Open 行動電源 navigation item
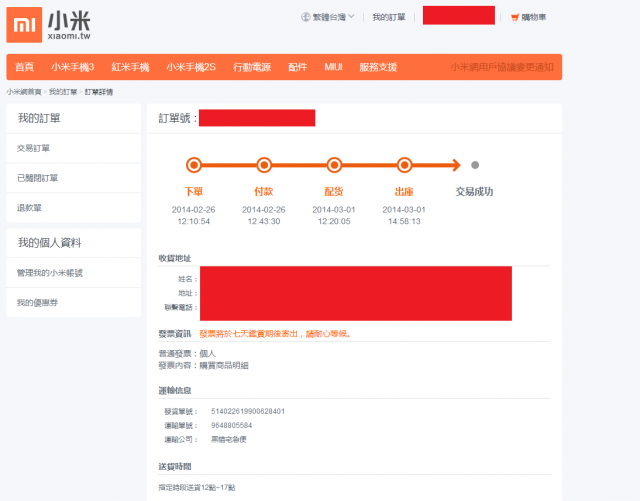640x501 pixels. [252, 67]
